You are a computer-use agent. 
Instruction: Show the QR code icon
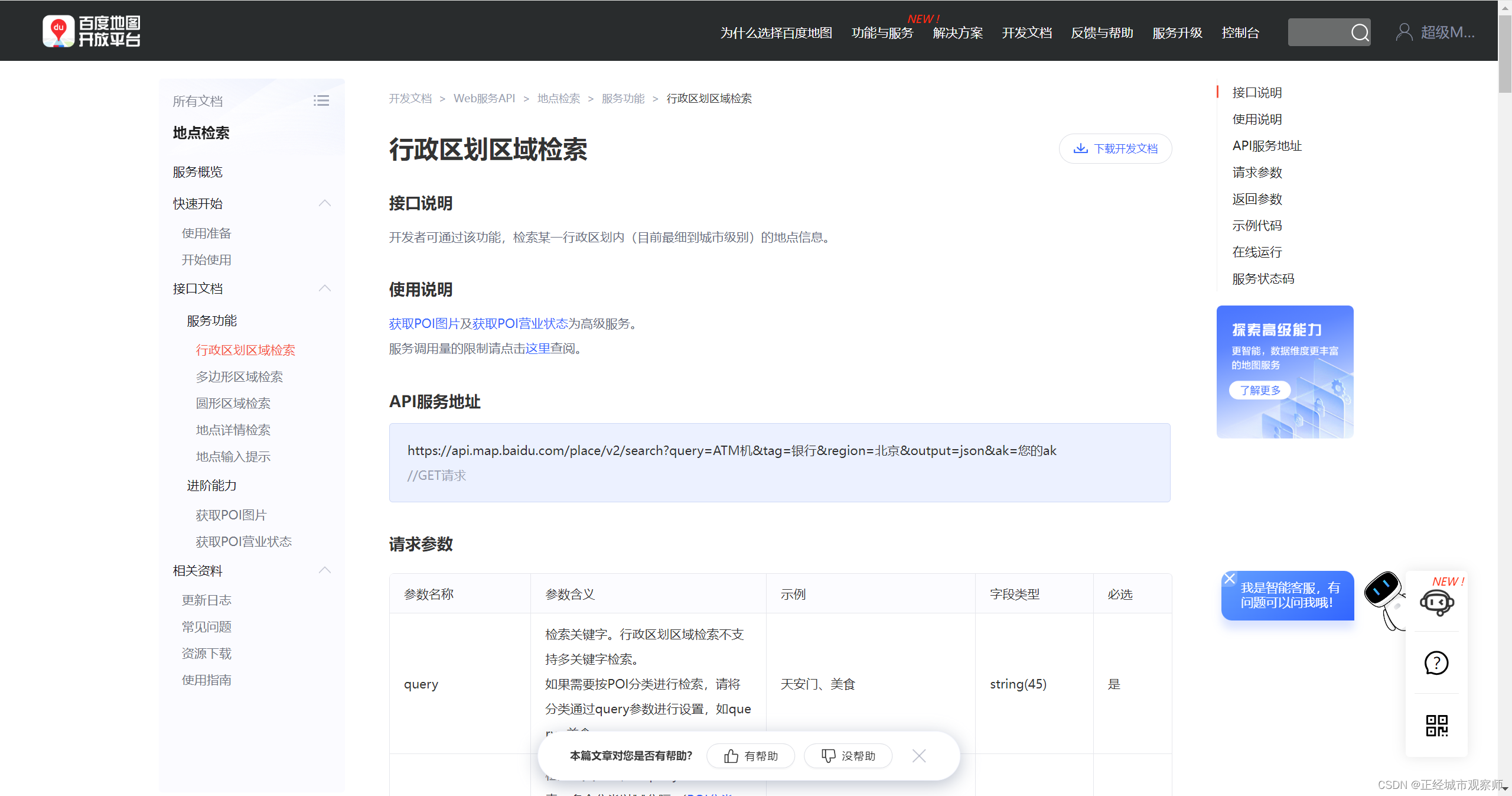click(x=1436, y=725)
